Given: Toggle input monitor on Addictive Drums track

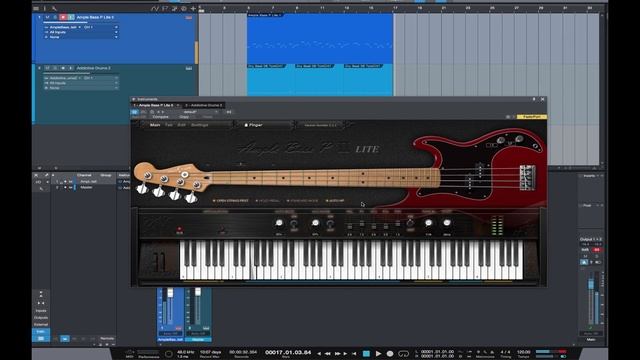Looking at the screenshot, I should (x=71, y=68).
